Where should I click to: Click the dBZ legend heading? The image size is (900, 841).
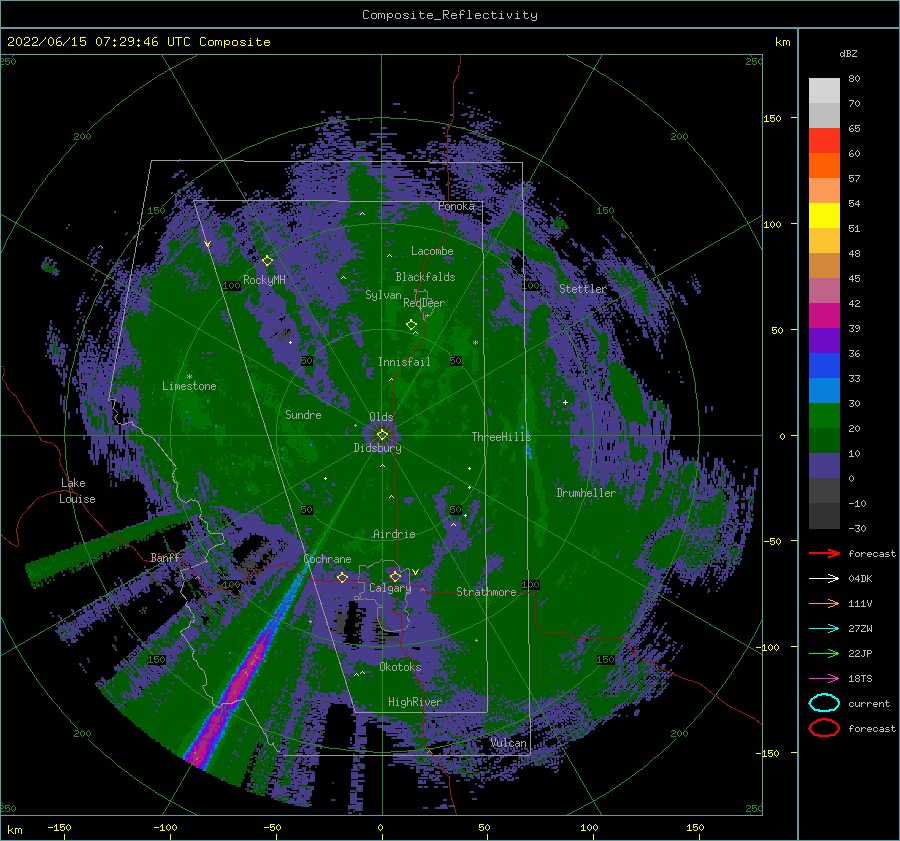click(x=848, y=53)
